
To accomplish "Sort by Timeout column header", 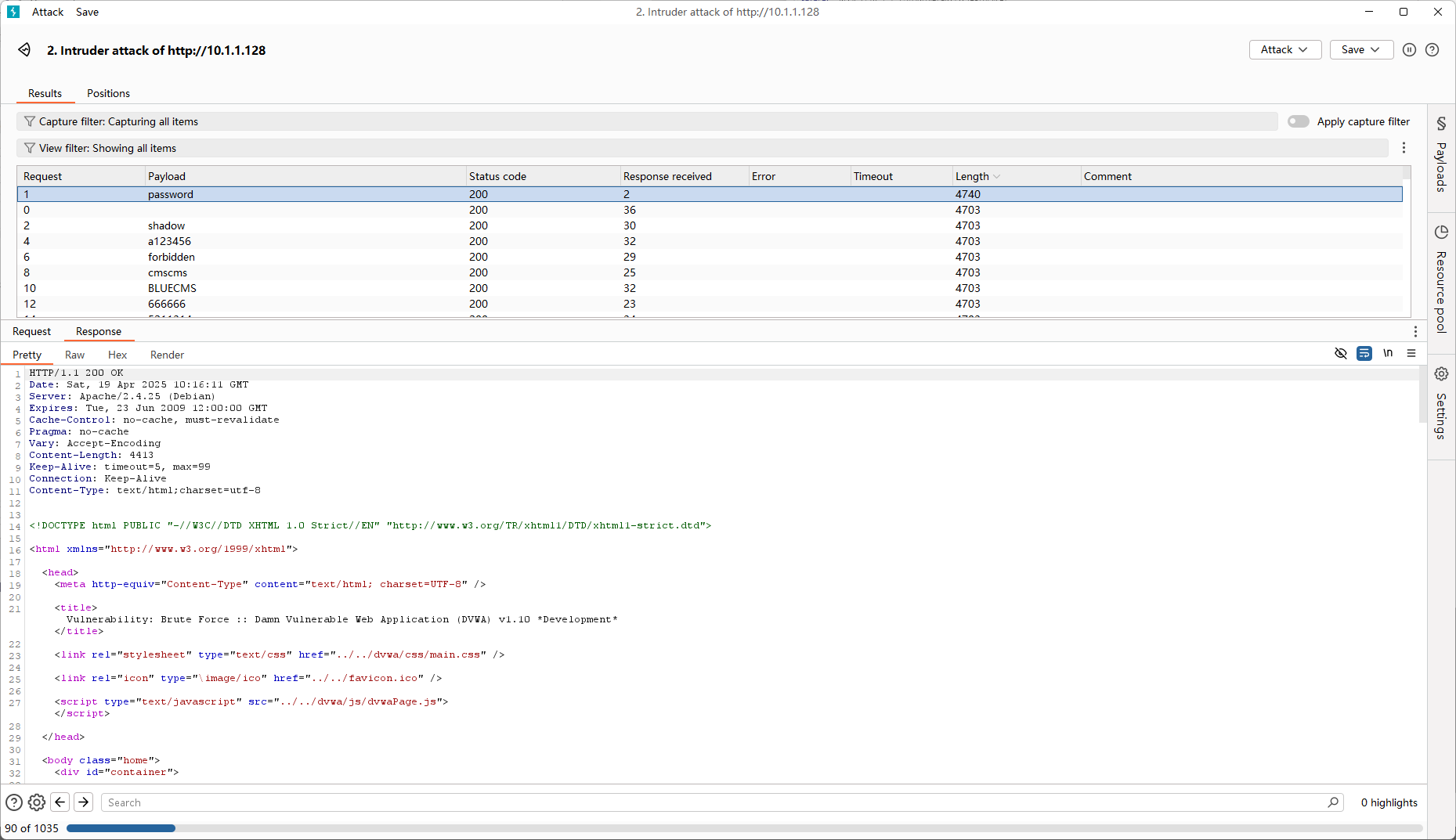I will click(x=901, y=176).
